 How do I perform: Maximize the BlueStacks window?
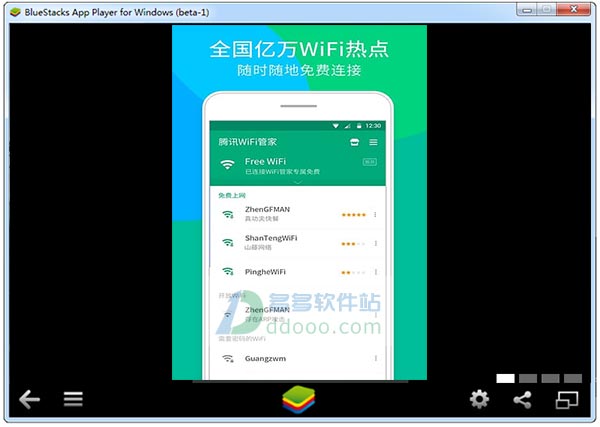(x=547, y=10)
